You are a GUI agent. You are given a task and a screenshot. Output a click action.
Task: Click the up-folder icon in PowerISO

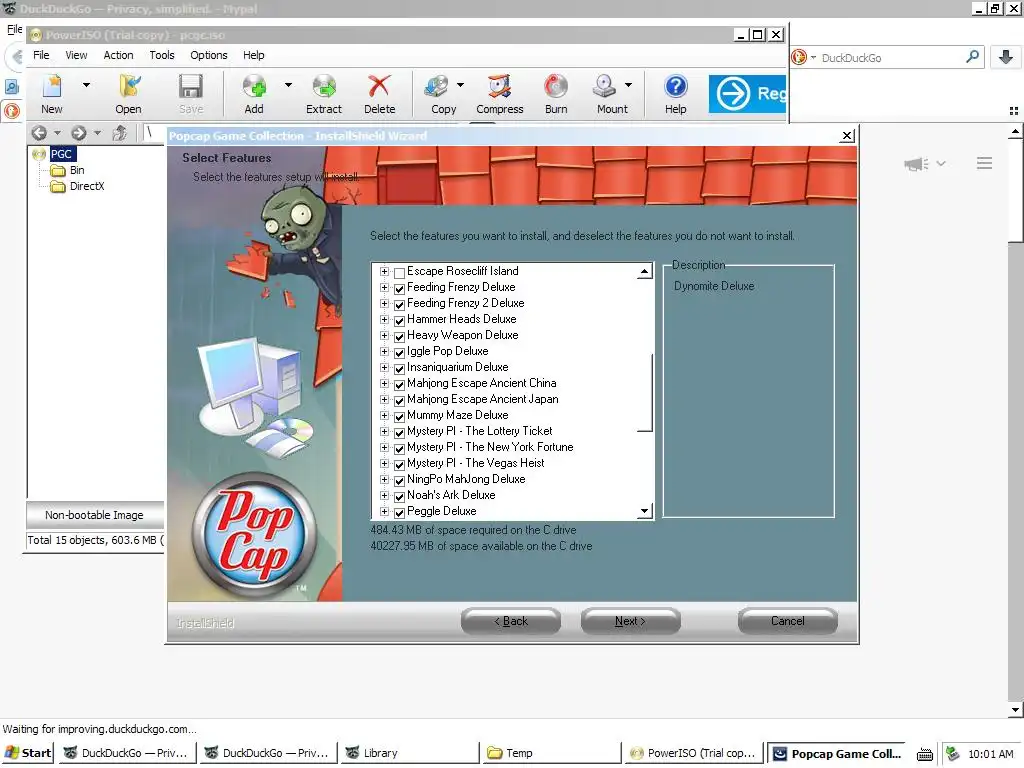click(x=120, y=133)
